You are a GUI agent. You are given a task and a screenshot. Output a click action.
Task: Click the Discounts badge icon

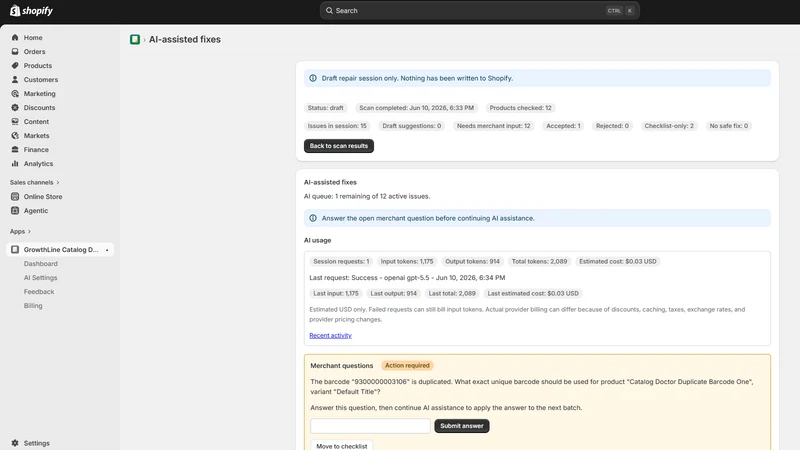(15, 108)
